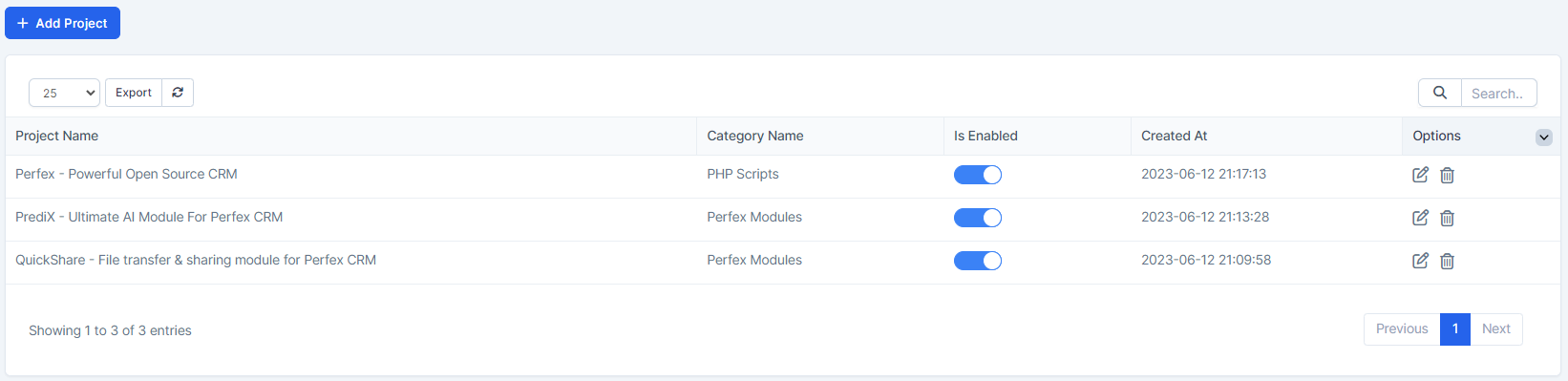Screen dimensions: 1568x381
Task: Go to pagination page 1
Action: pos(1455,328)
